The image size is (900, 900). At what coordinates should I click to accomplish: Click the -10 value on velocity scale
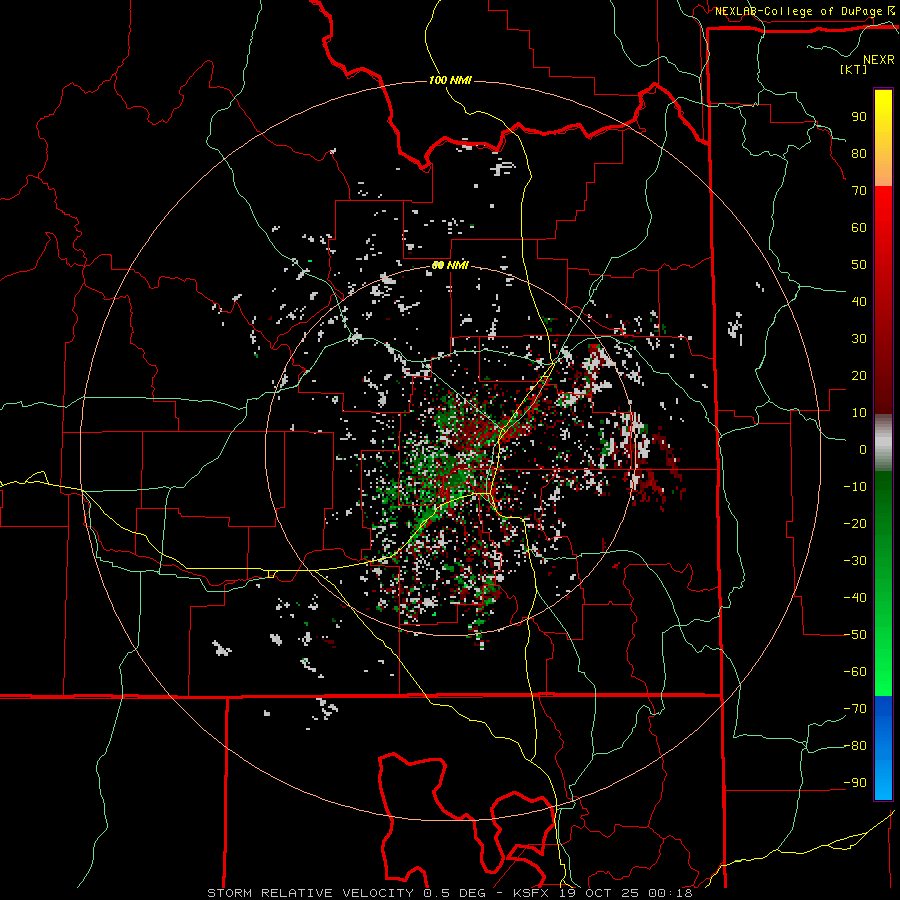(855, 487)
